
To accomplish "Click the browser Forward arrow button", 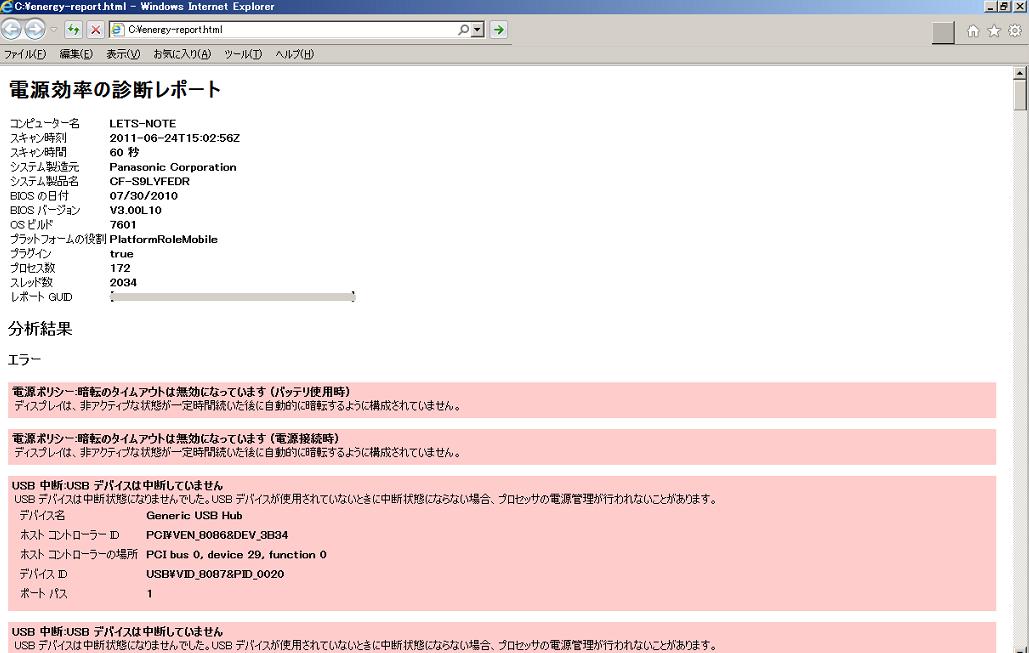I will click(x=35, y=30).
